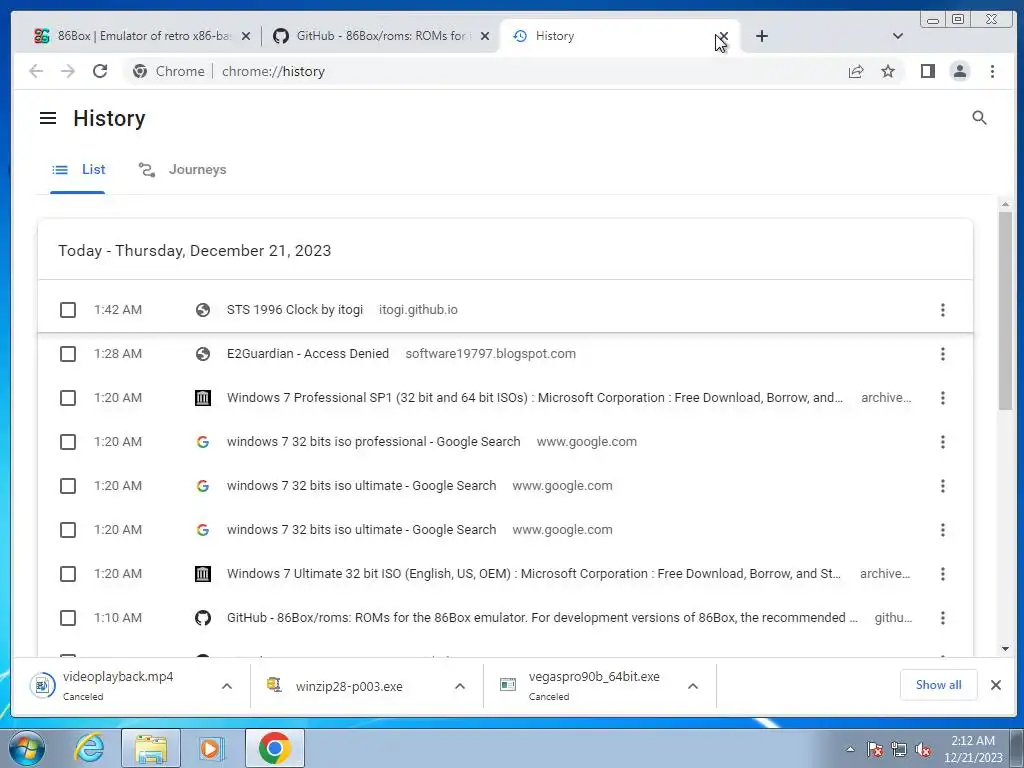The width and height of the screenshot is (1024, 768).
Task: Open more actions for Windows 7 Professional SP1 entry
Action: 942,398
